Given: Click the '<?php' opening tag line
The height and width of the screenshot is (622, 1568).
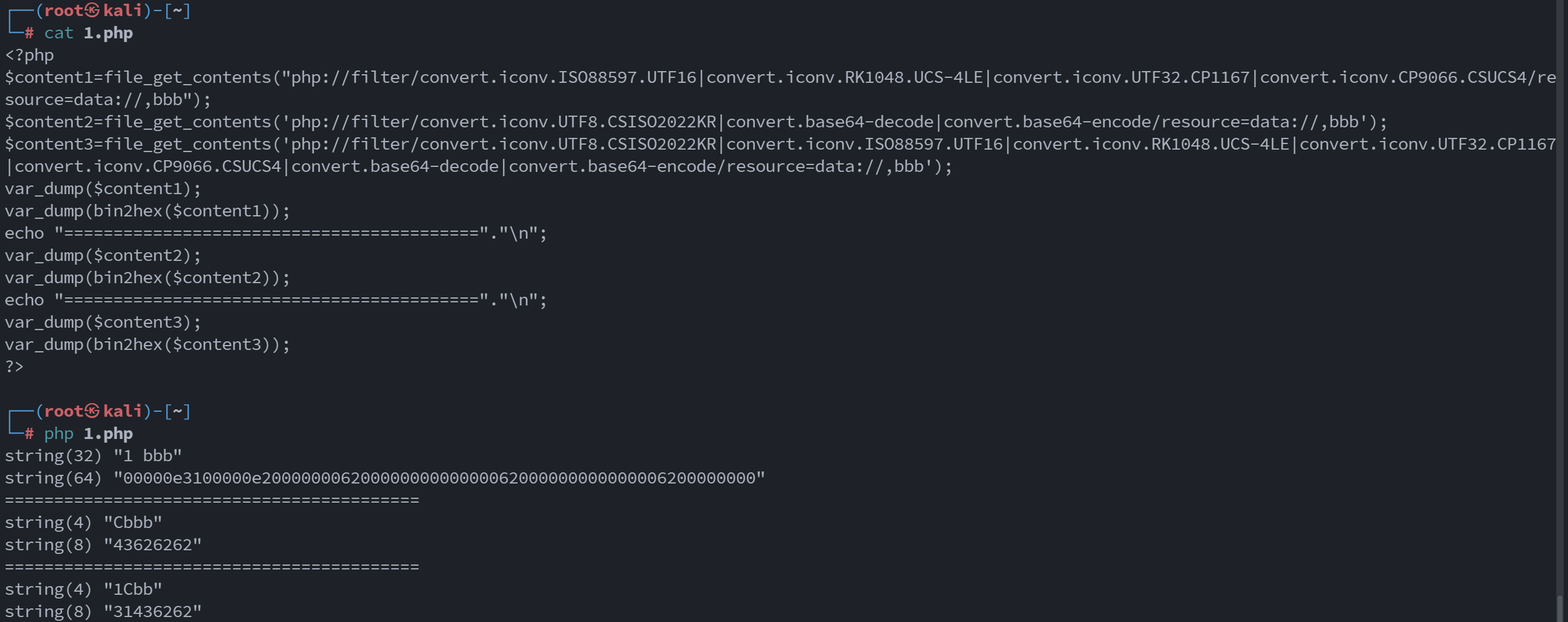Looking at the screenshot, I should [x=30, y=55].
